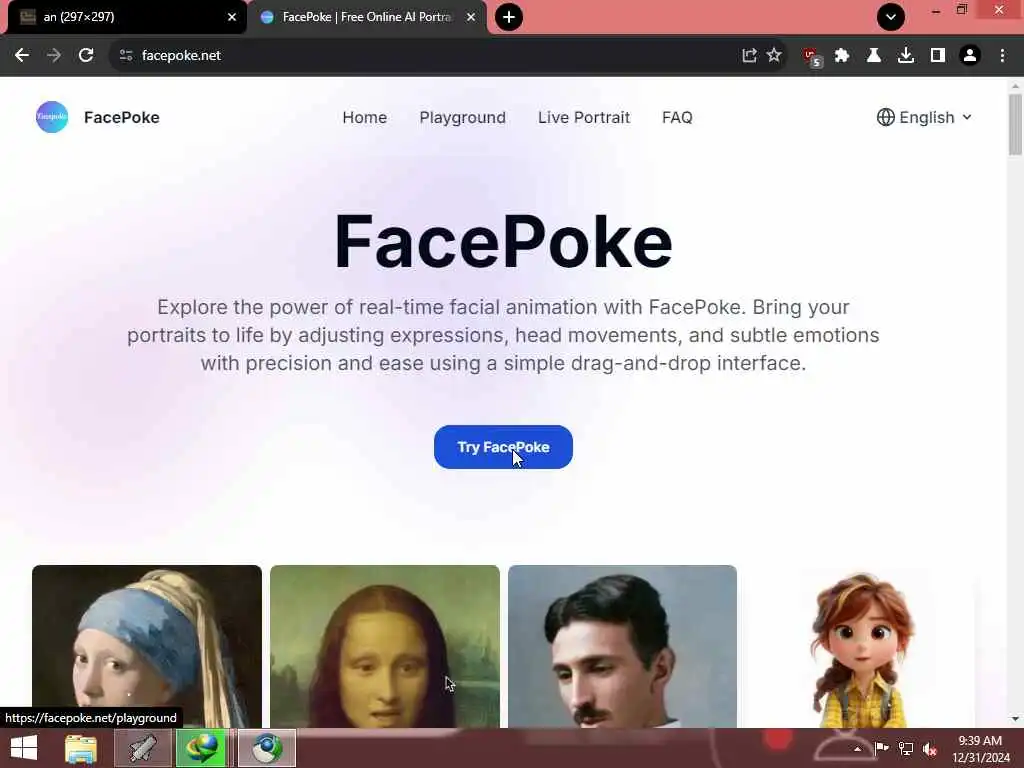The image size is (1024, 768).
Task: Click the address bar showing facepoke.net
Action: tap(431, 56)
